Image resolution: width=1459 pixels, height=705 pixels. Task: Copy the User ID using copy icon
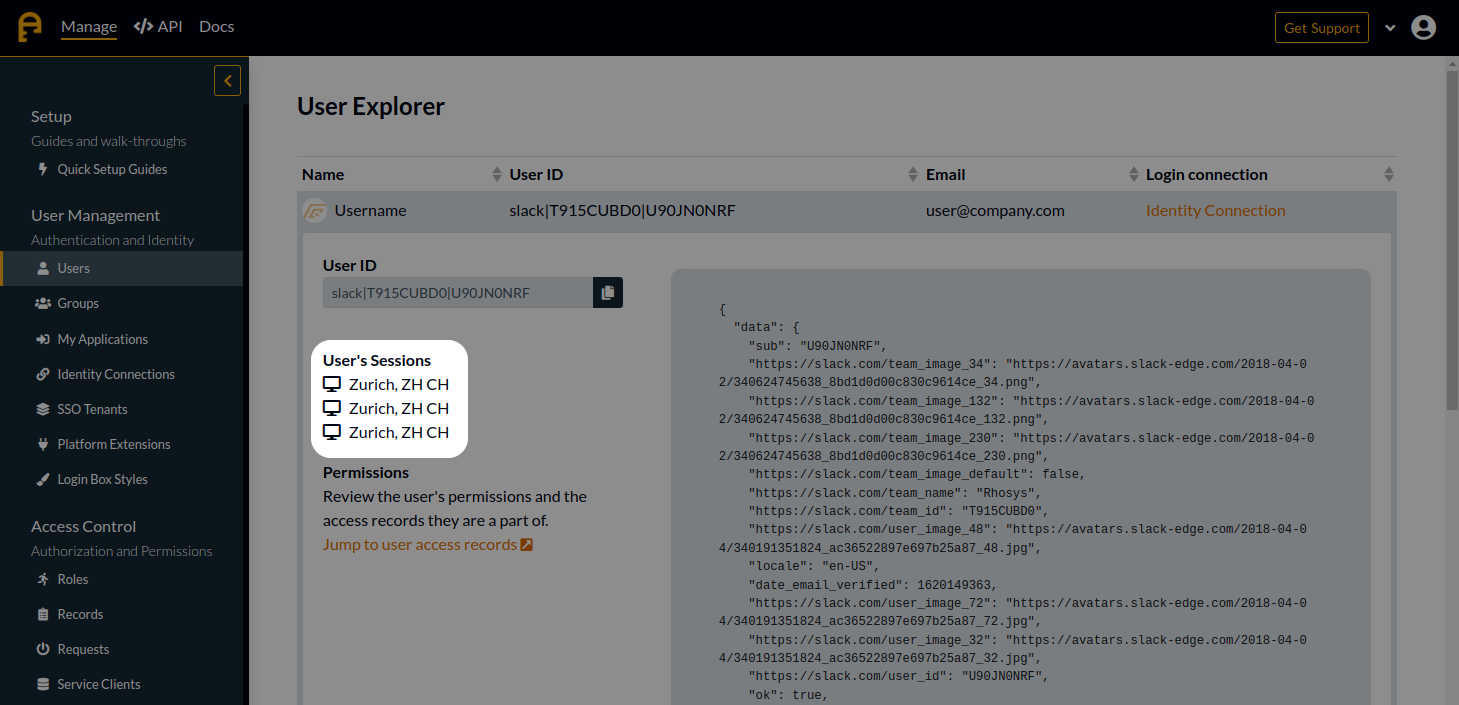607,292
